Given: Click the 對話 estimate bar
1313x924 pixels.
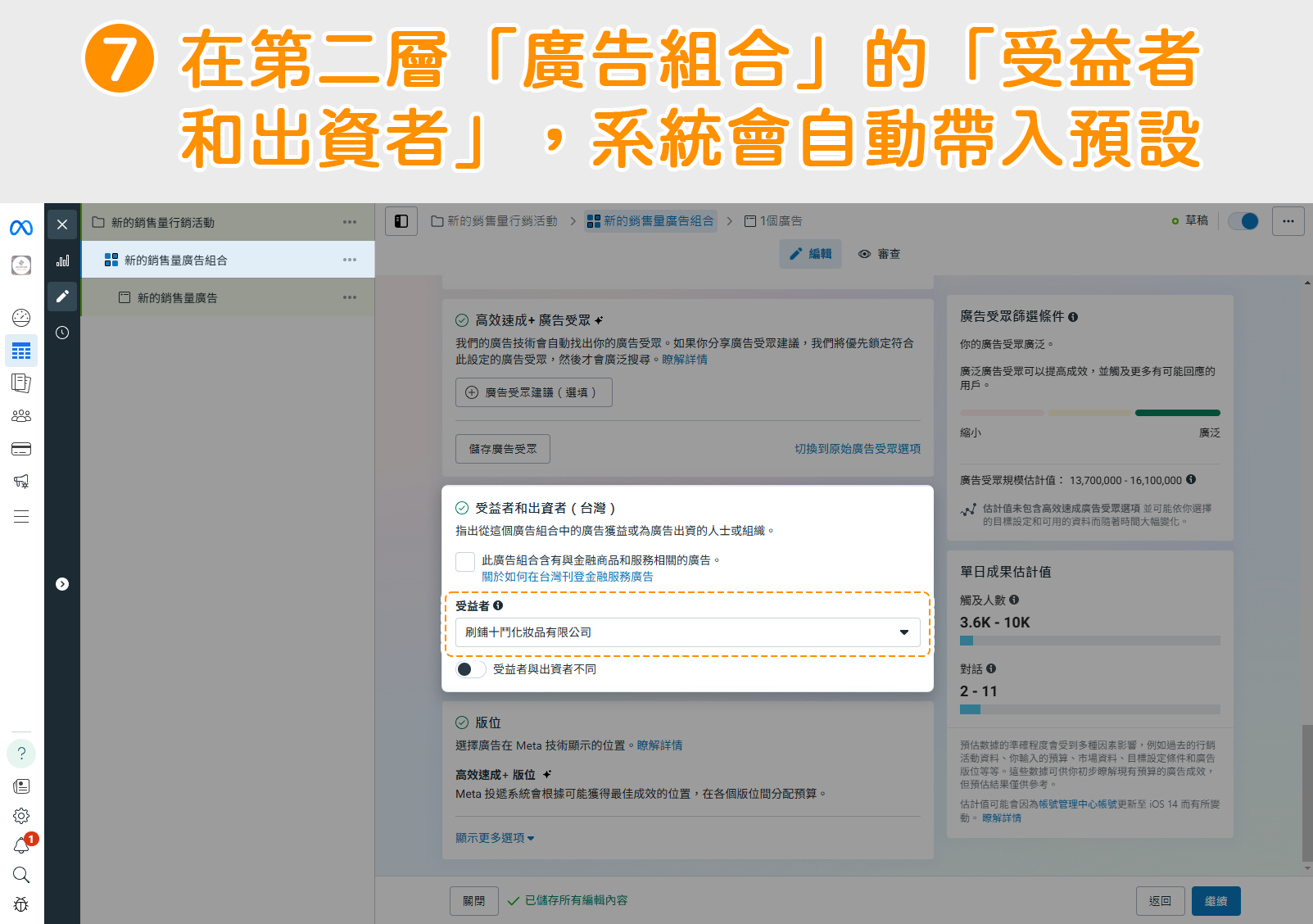Looking at the screenshot, I should 1090,709.
